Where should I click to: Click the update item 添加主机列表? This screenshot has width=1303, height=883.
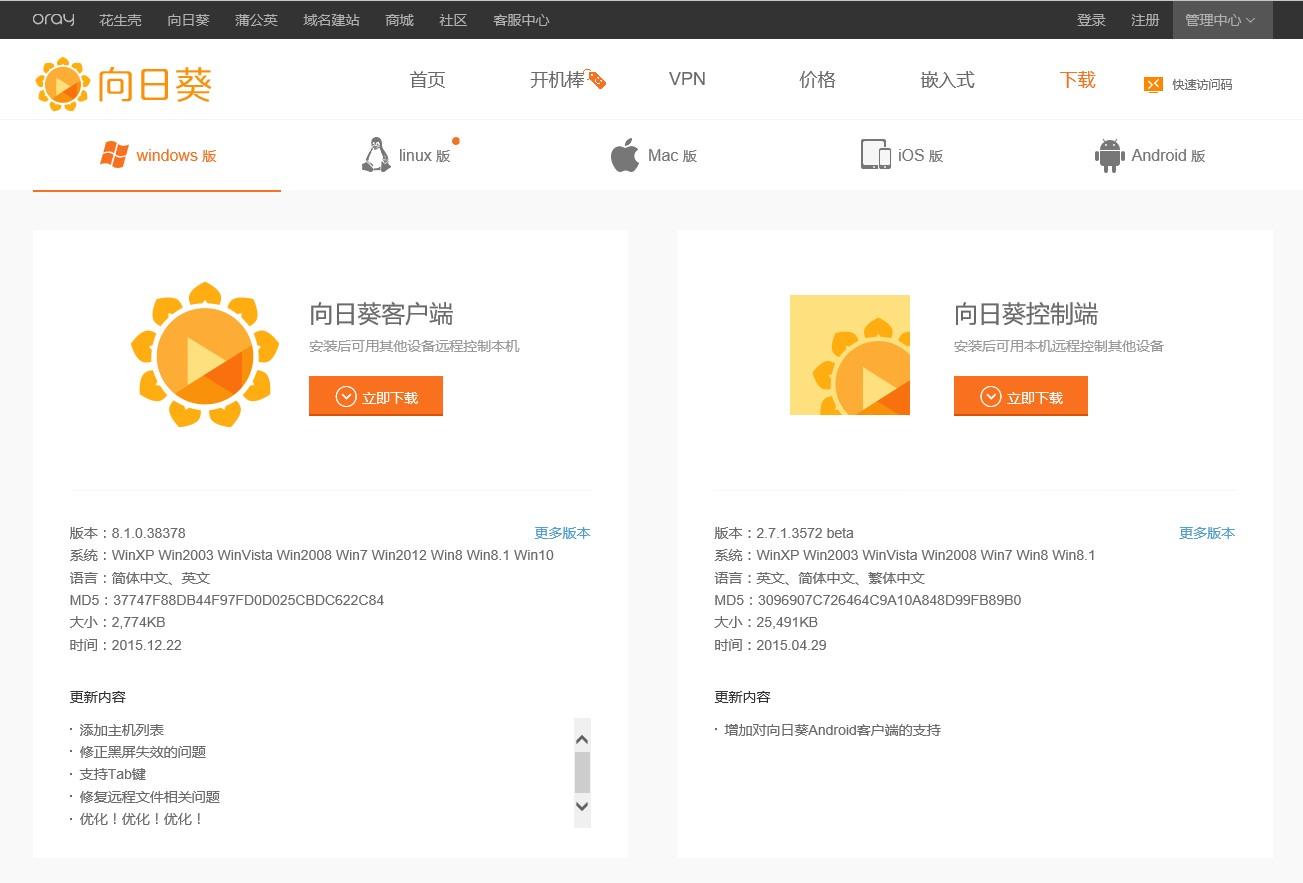[x=122, y=730]
